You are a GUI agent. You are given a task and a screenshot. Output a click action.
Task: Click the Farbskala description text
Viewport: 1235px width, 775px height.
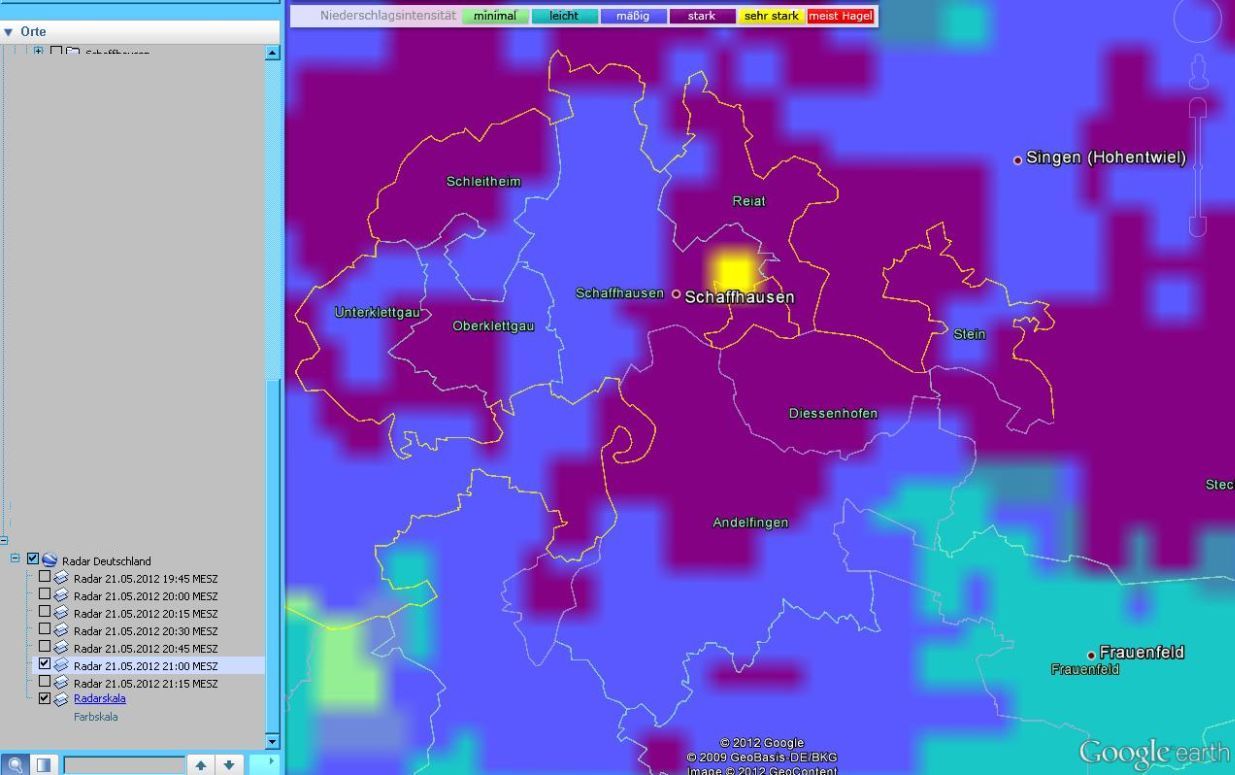[x=96, y=716]
